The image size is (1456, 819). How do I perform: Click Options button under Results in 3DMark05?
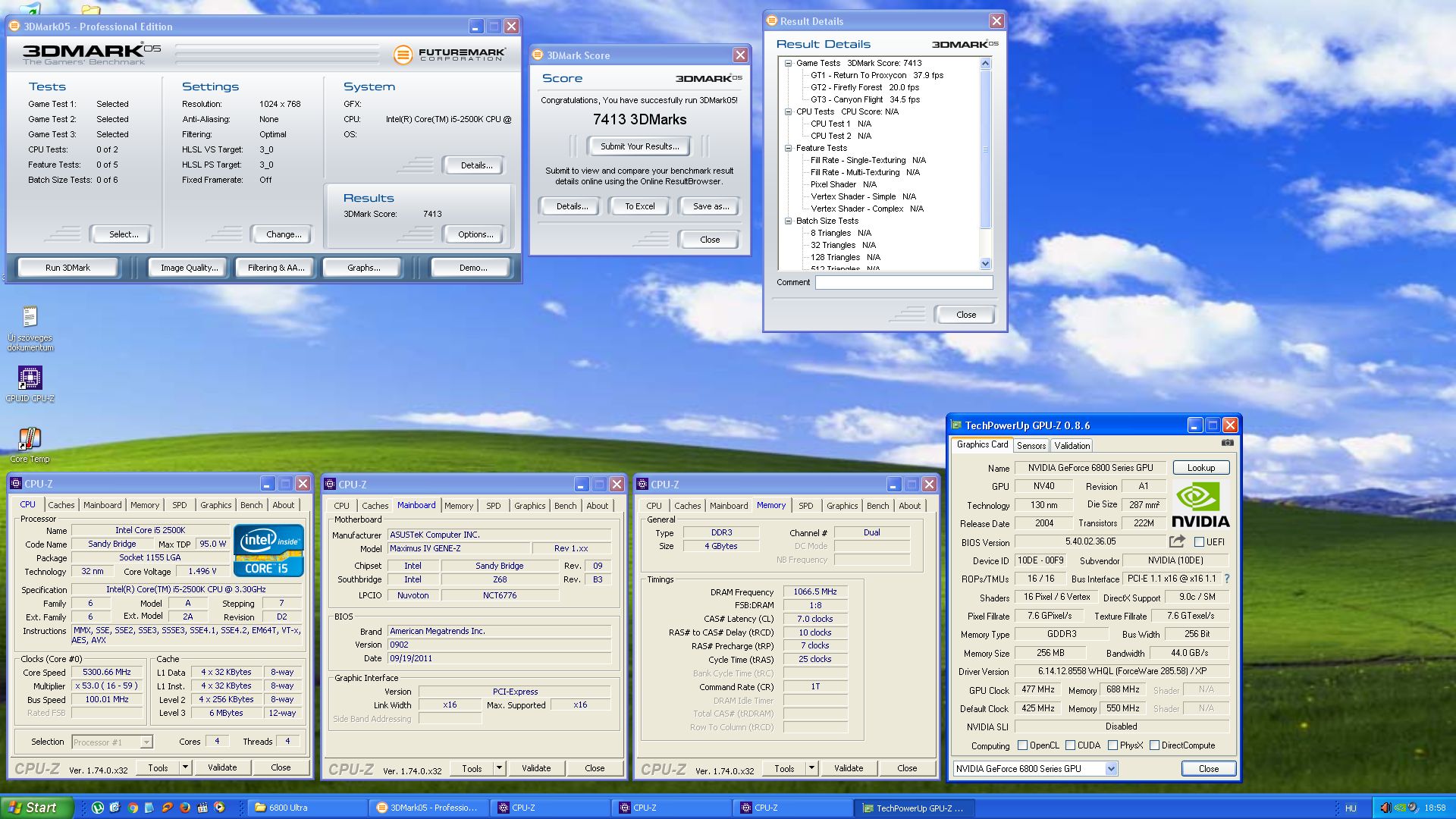click(x=475, y=234)
